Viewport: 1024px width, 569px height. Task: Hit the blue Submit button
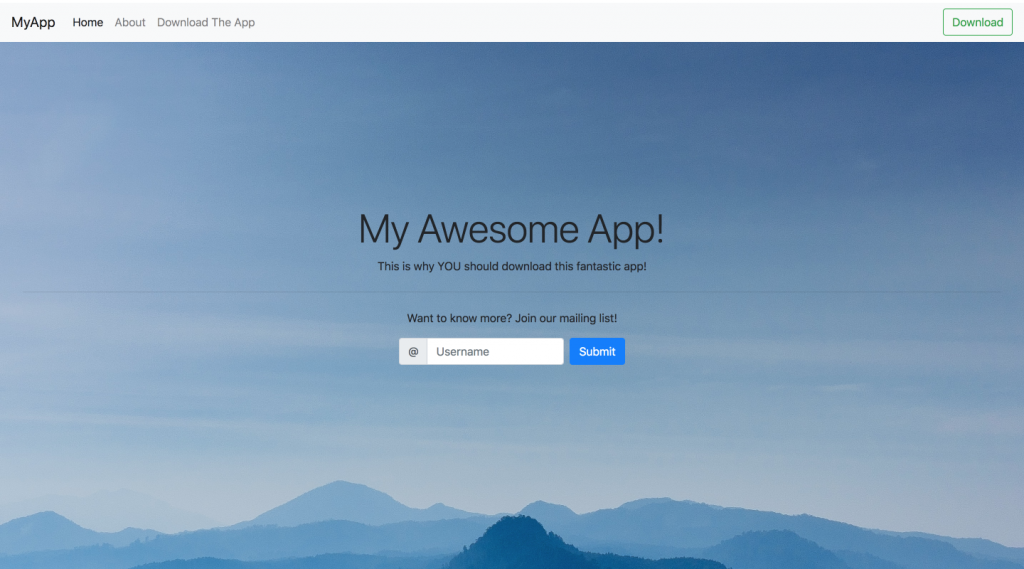click(x=597, y=352)
